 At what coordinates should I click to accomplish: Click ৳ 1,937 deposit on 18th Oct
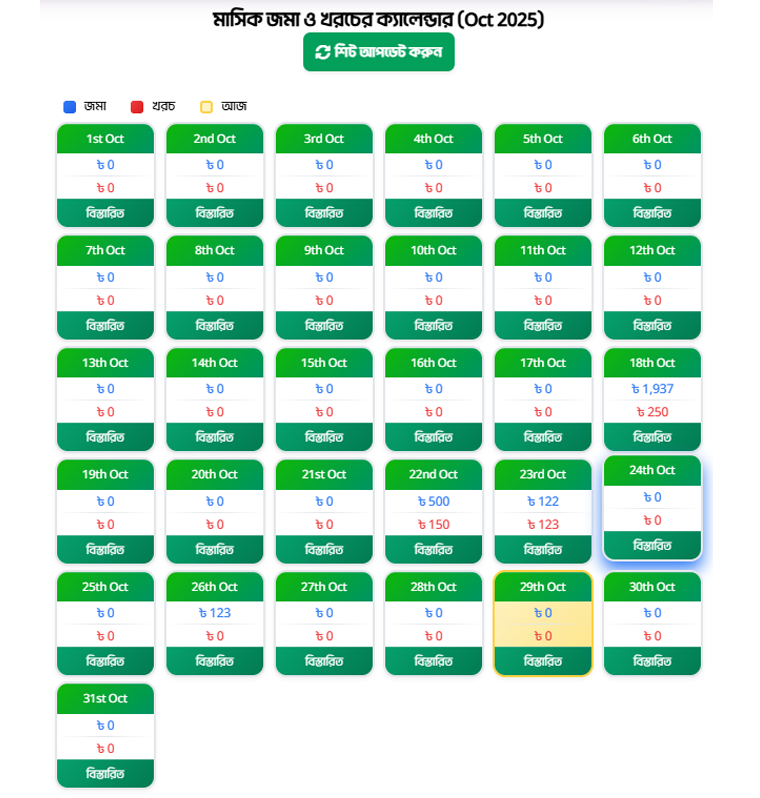tap(652, 389)
